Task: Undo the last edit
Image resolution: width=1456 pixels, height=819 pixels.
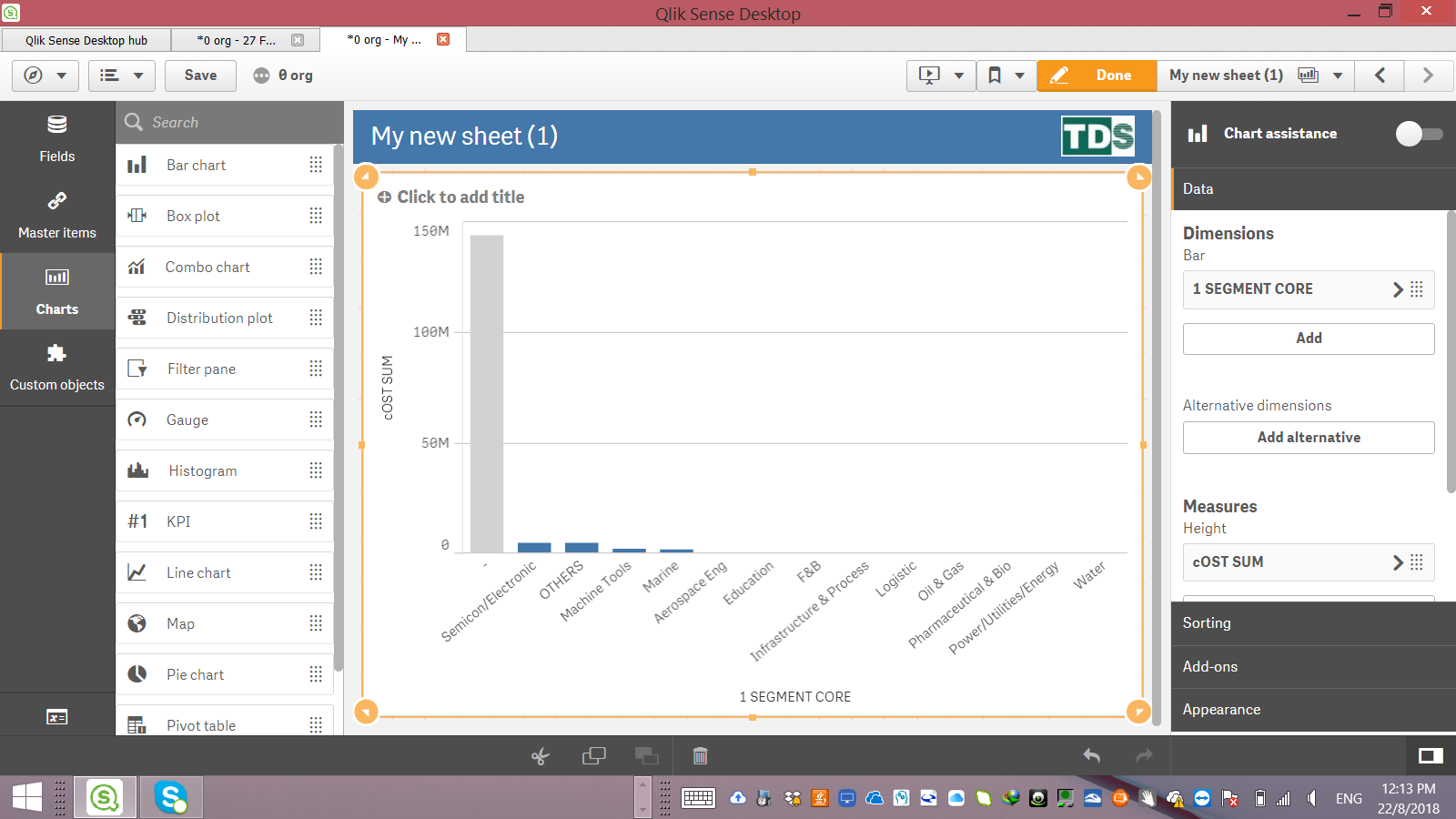Action: pos(1092,756)
